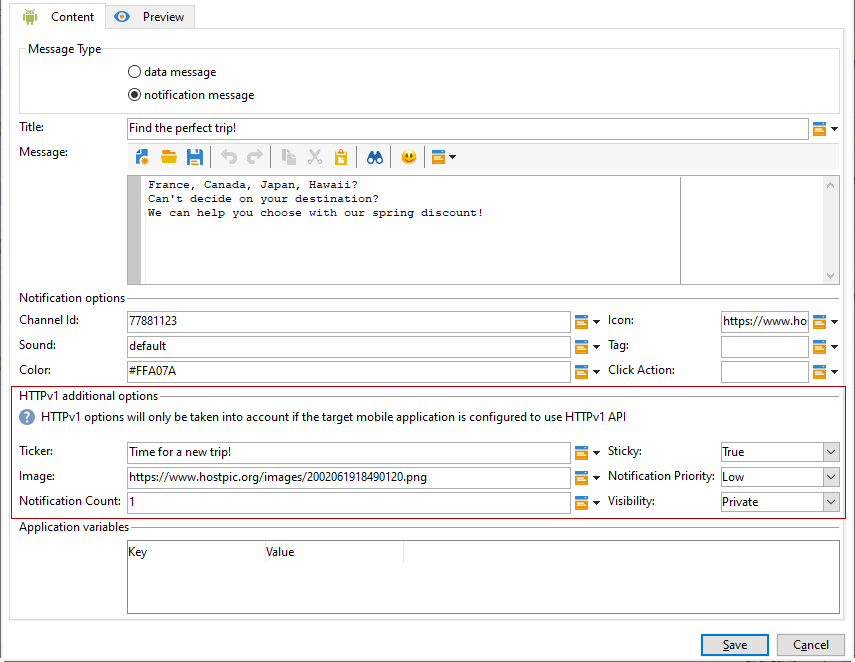This screenshot has height=662, width=855.
Task: Click the open folder toolbar icon
Action: pos(168,158)
